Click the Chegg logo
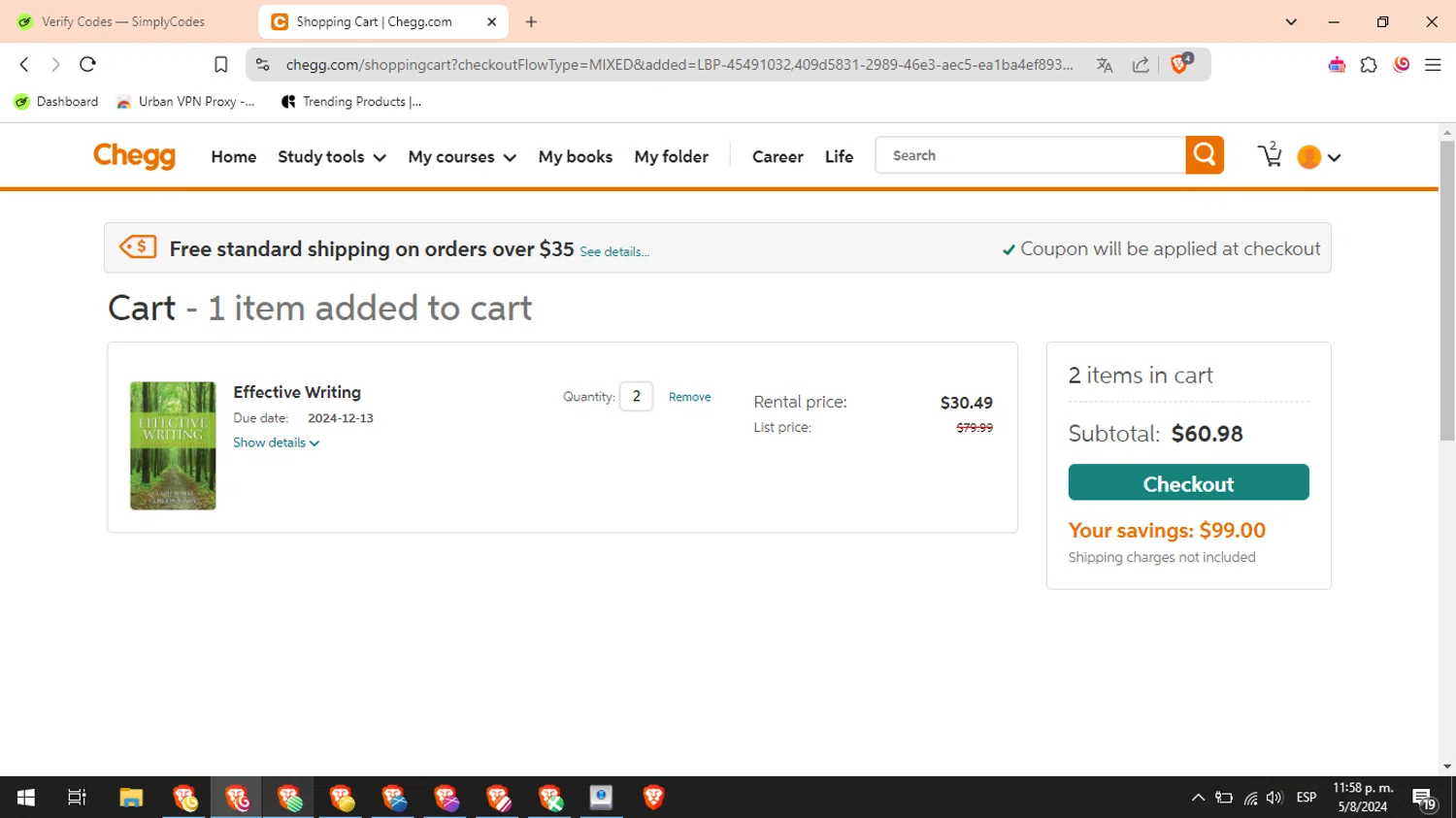Image resolution: width=1456 pixels, height=818 pixels. [134, 155]
